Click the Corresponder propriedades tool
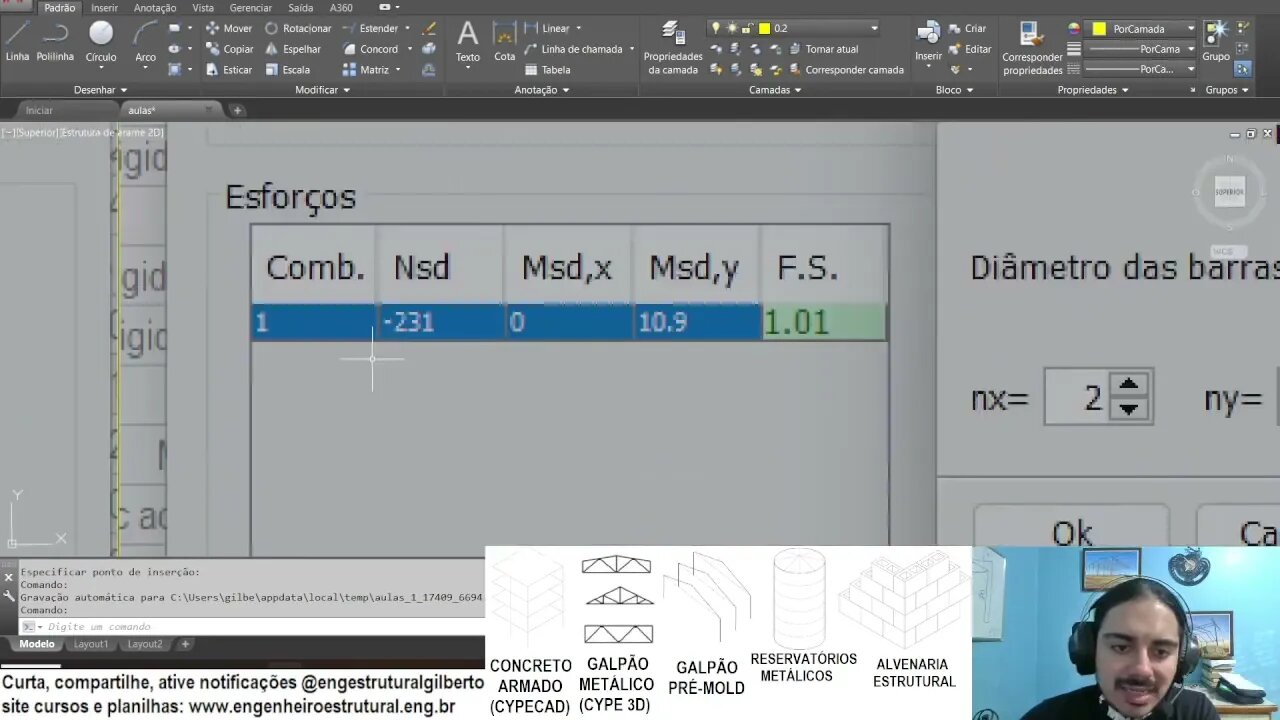1280x720 pixels. (x=1032, y=48)
